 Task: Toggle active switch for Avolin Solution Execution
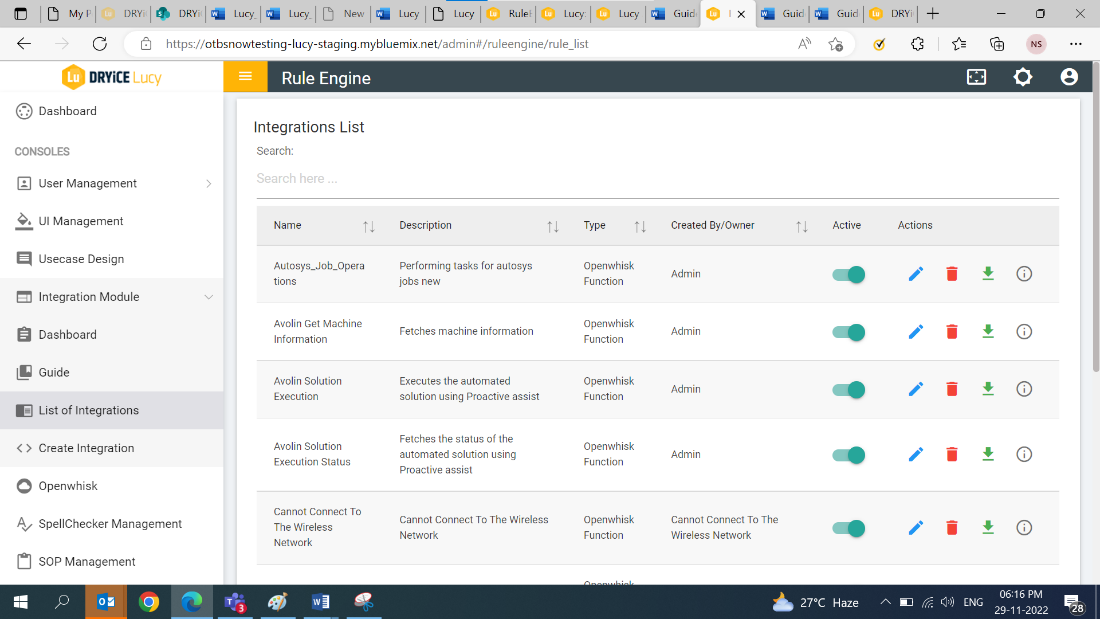[849, 389]
